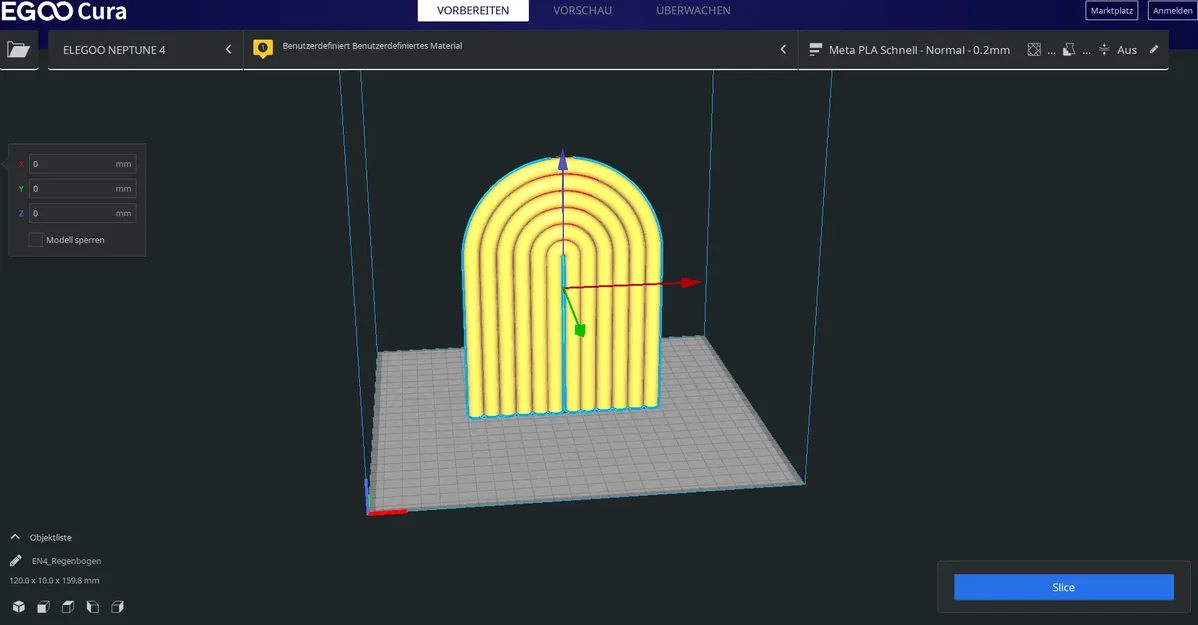The image size is (1198, 625).
Task: Collapse the Objektliste panel
Action: click(15, 537)
